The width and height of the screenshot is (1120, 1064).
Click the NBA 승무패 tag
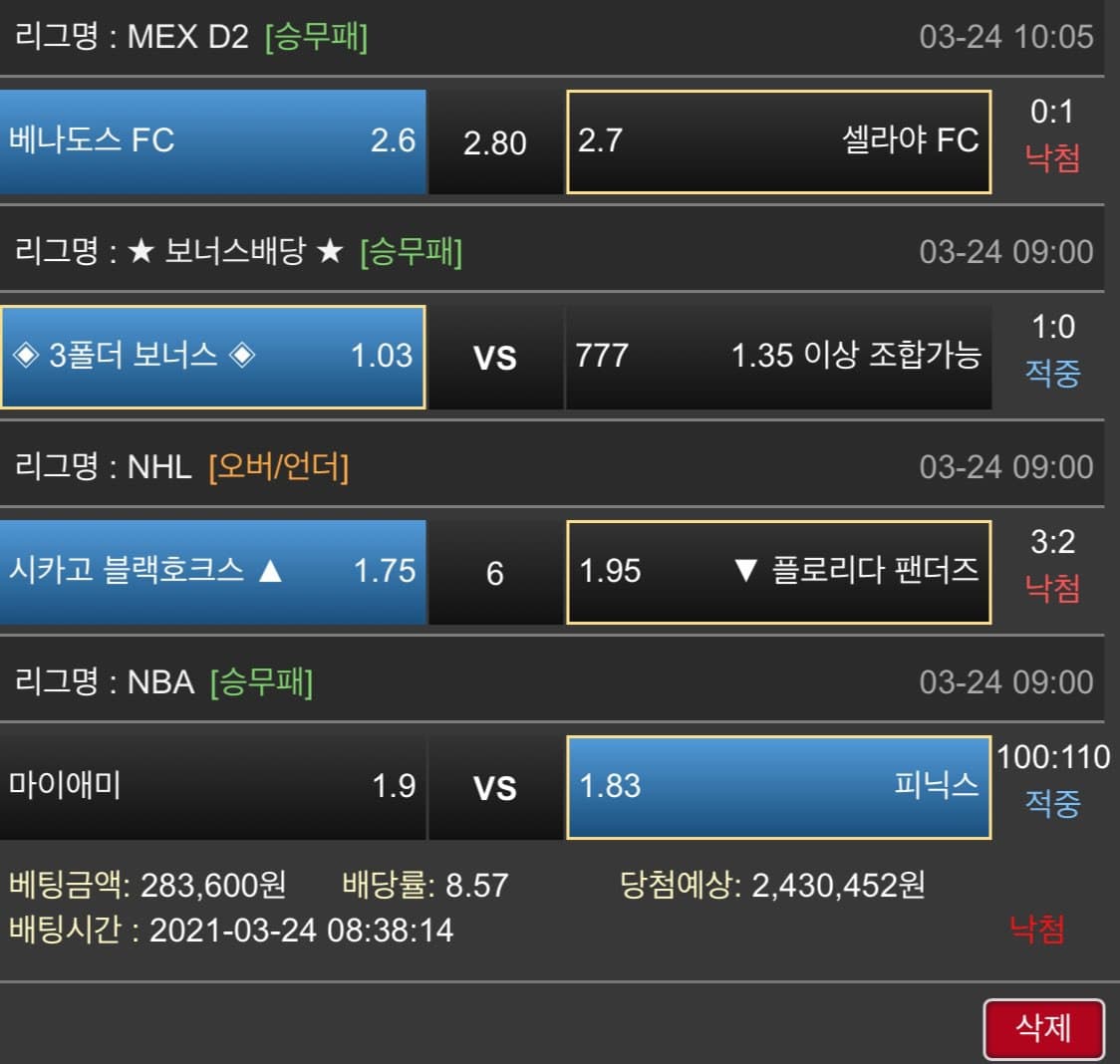pos(261,682)
